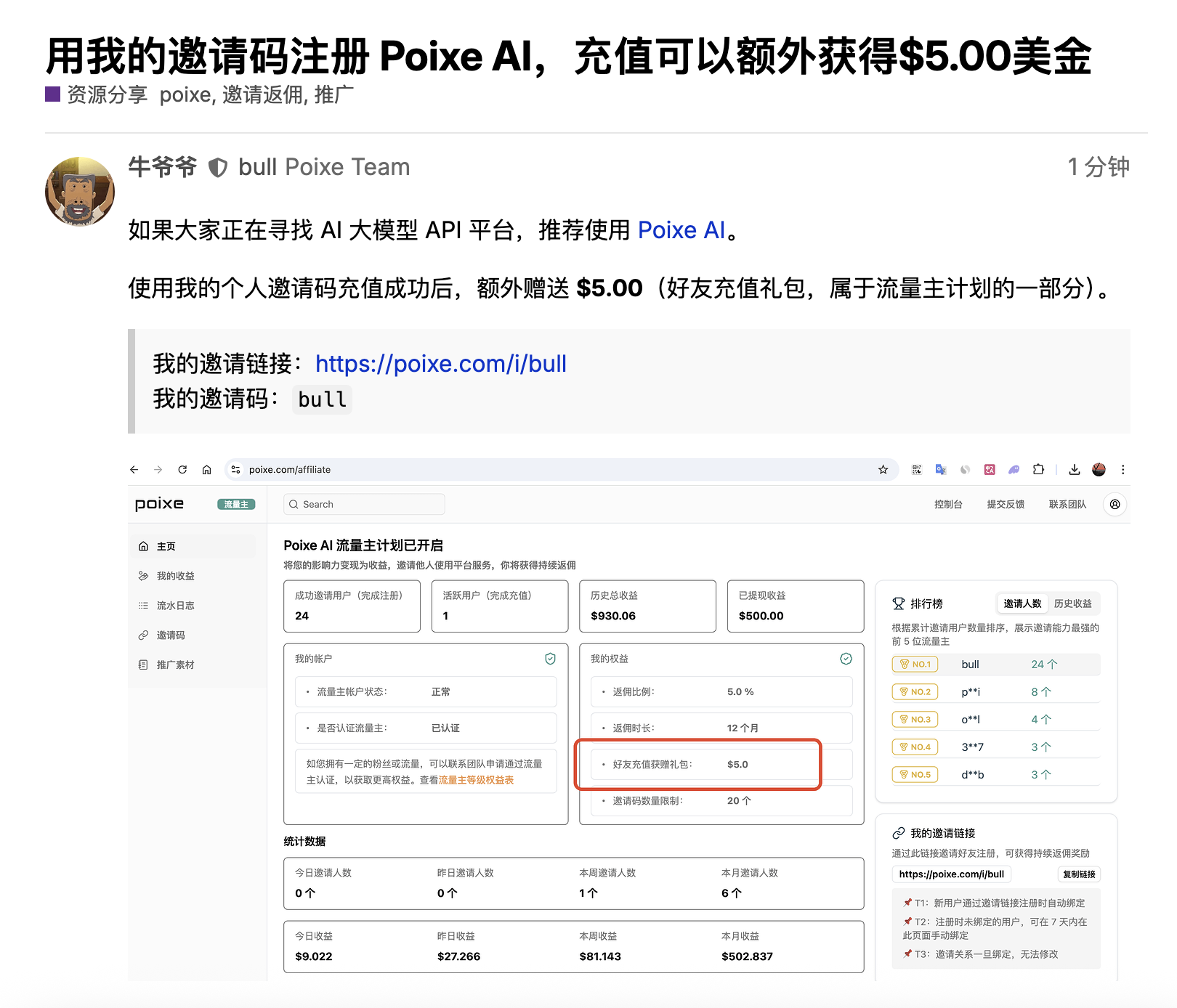
Task: Click the site info icon beside poixe.com/affiliate
Action: click(x=235, y=470)
